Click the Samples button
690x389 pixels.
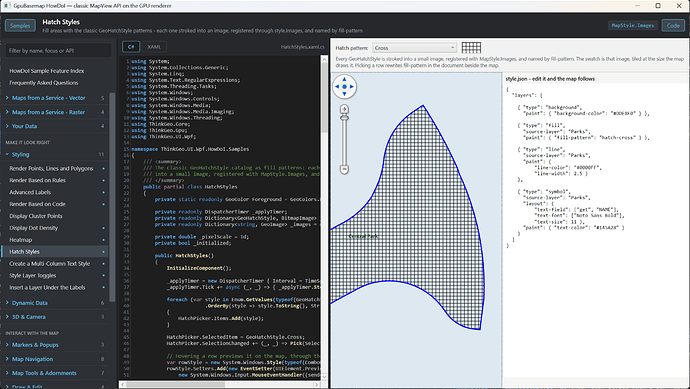point(20,26)
